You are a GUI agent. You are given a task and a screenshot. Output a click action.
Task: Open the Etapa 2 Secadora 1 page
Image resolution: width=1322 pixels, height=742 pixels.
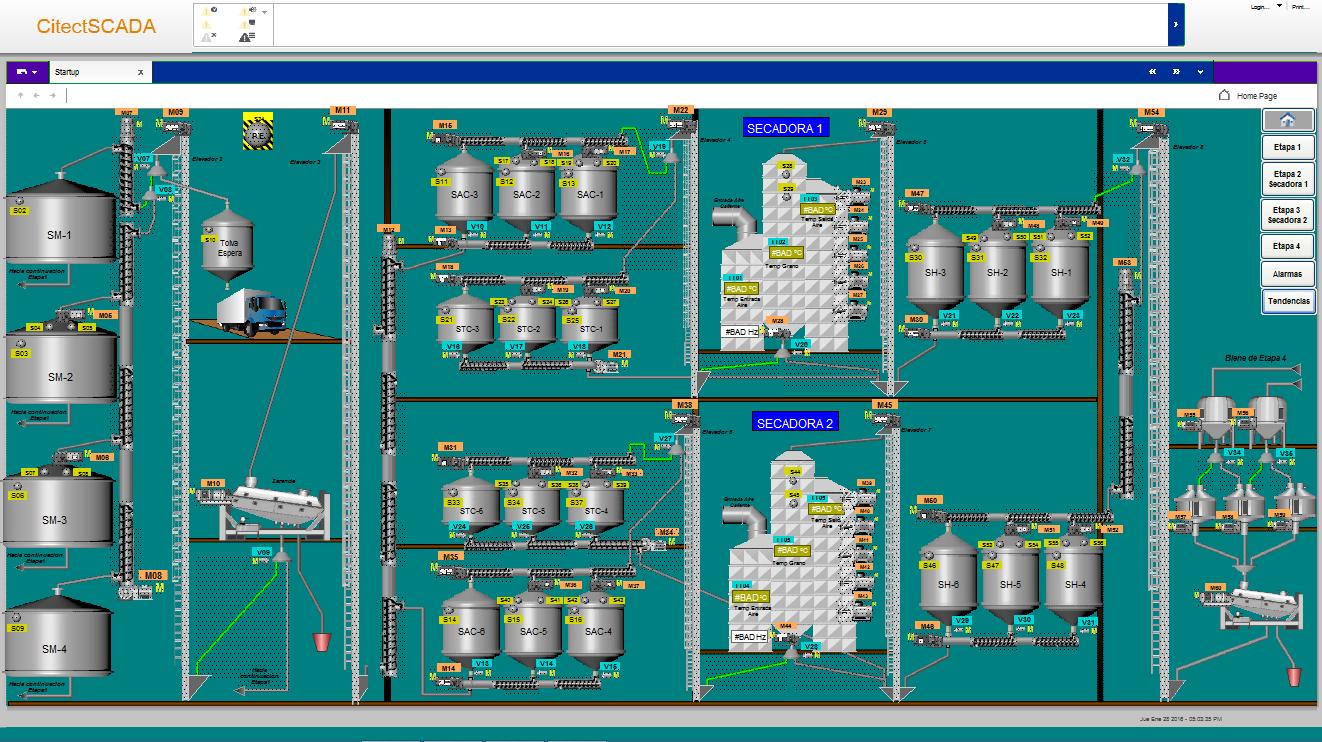[x=1287, y=180]
